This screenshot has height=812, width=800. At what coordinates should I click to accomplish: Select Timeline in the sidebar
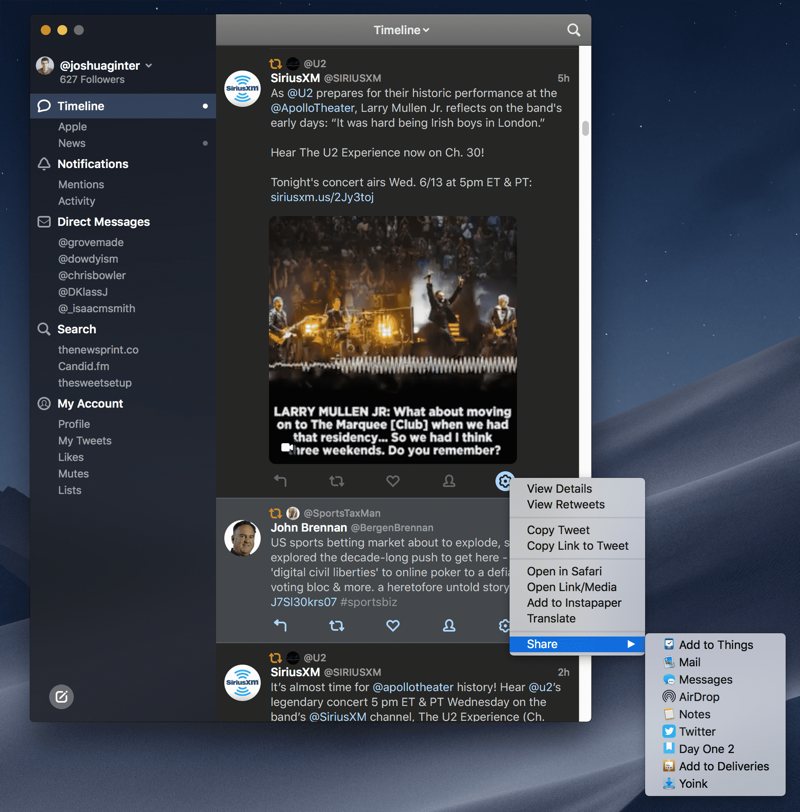click(x=123, y=106)
